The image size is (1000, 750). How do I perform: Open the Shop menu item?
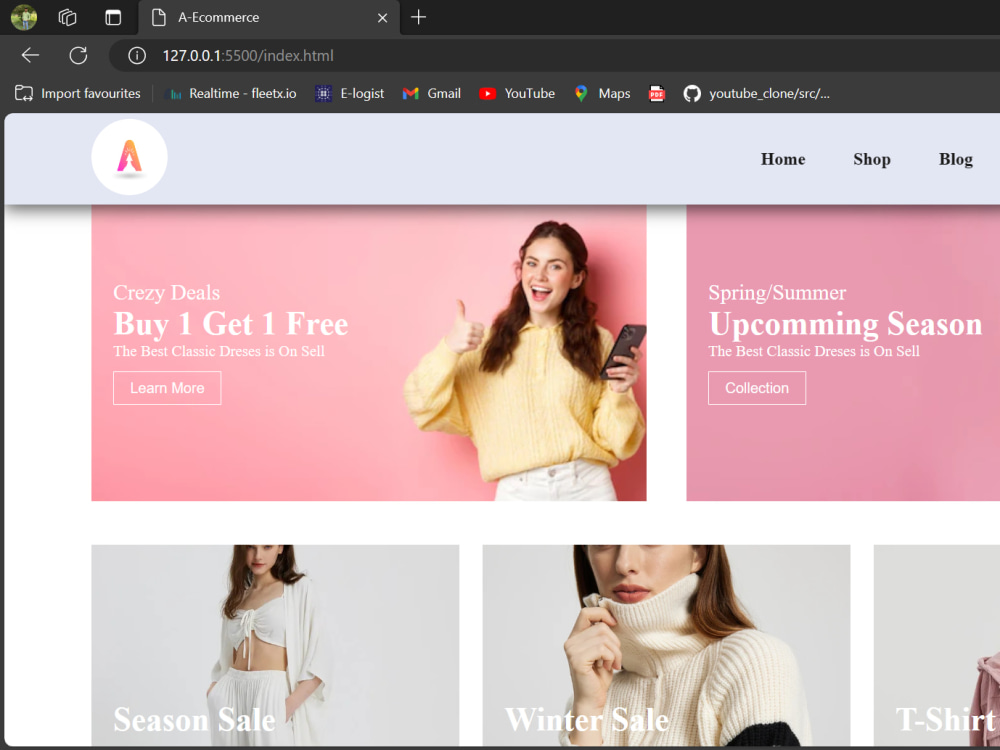tap(871, 159)
